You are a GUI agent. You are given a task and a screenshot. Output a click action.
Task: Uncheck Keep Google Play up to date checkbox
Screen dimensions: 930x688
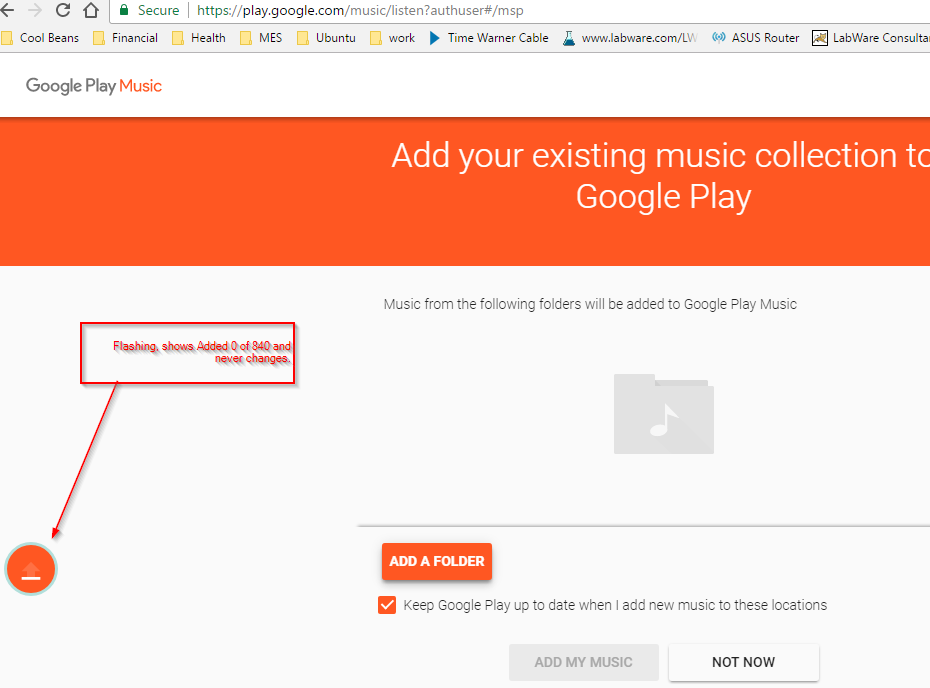387,605
